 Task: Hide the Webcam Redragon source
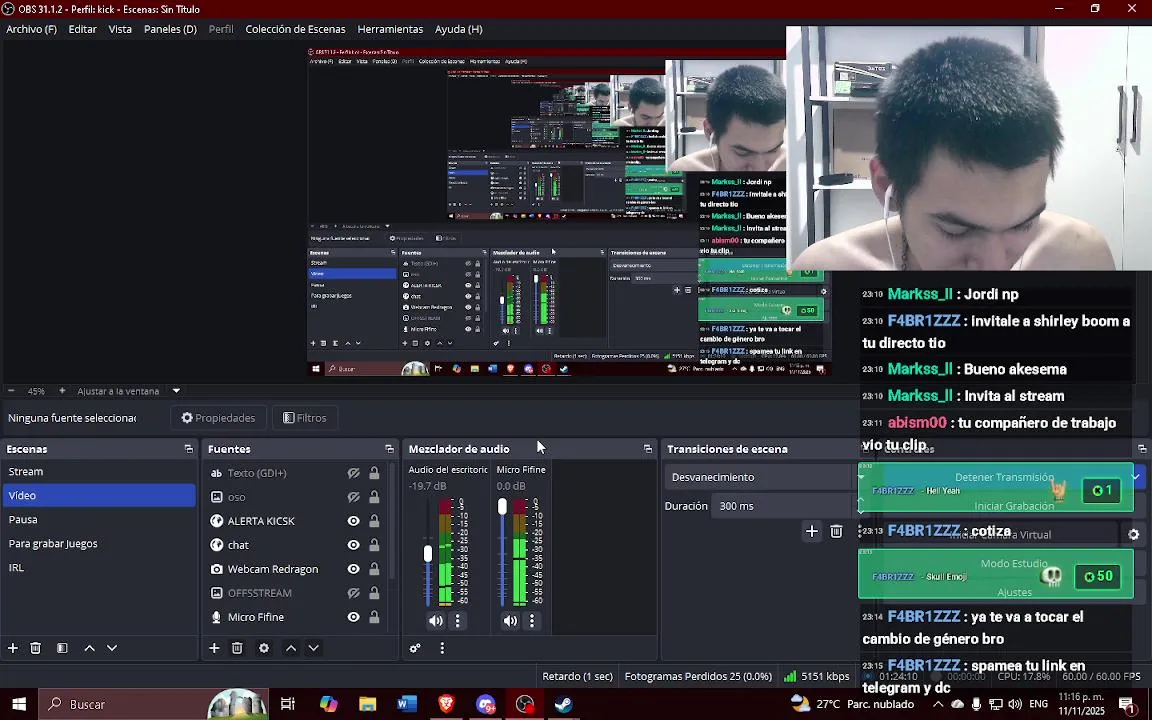(x=353, y=569)
